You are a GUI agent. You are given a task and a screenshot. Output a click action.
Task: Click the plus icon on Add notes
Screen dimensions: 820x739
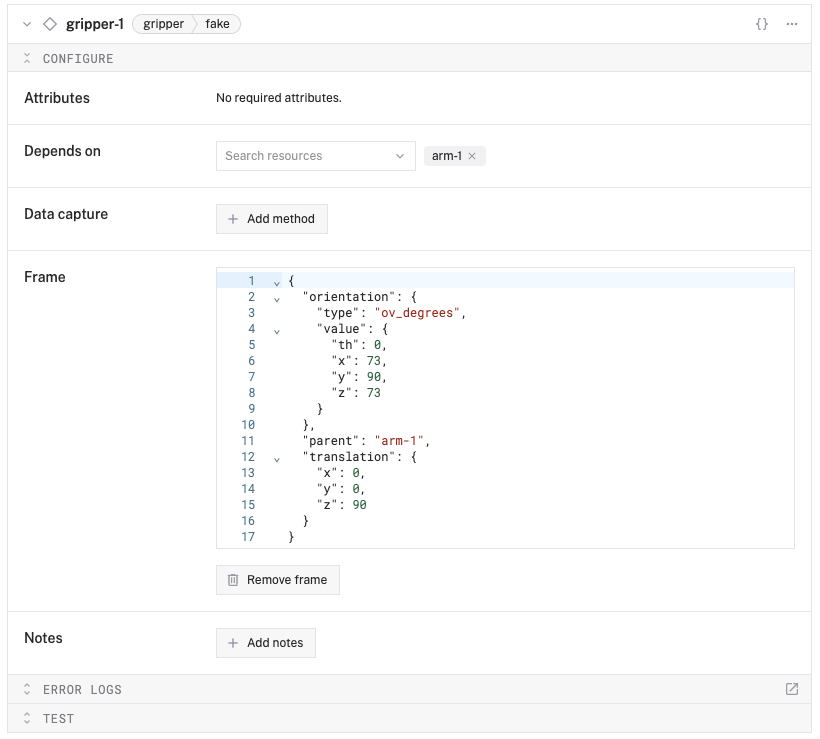233,643
